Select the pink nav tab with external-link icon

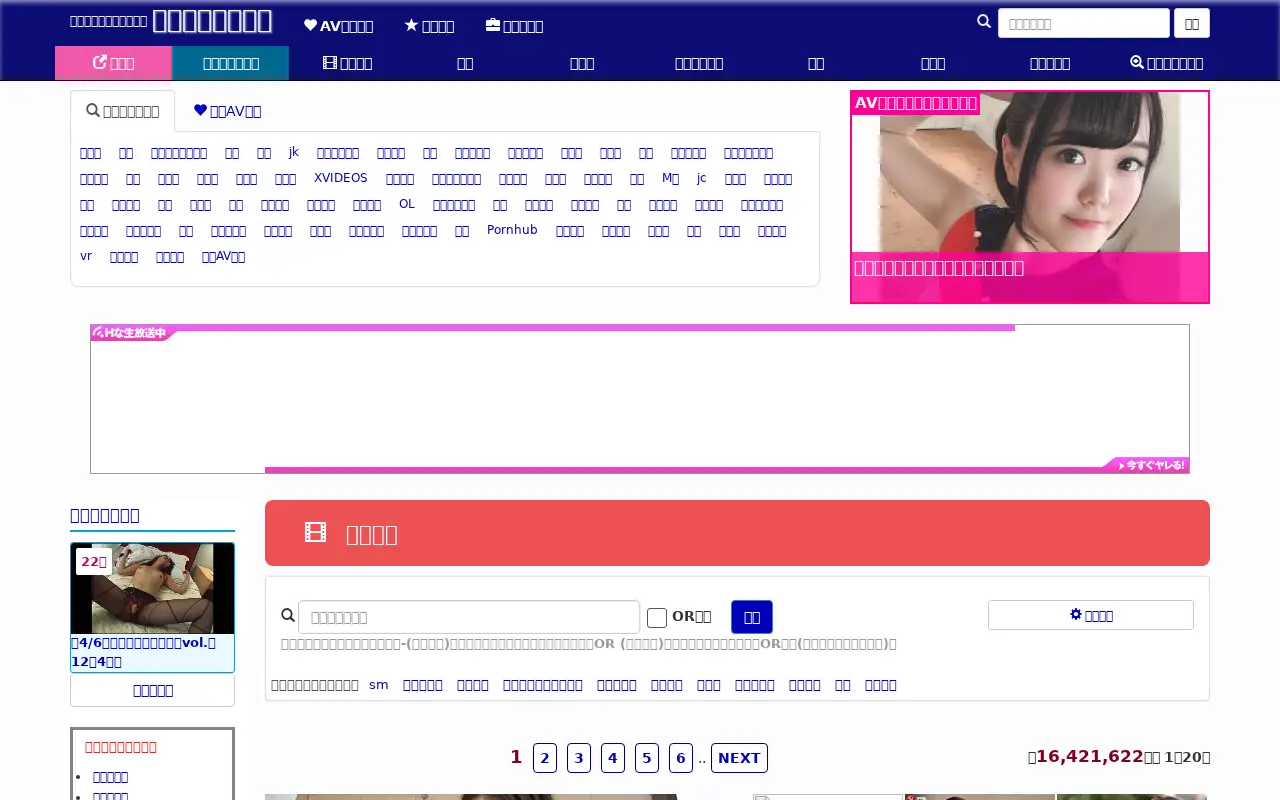click(113, 63)
